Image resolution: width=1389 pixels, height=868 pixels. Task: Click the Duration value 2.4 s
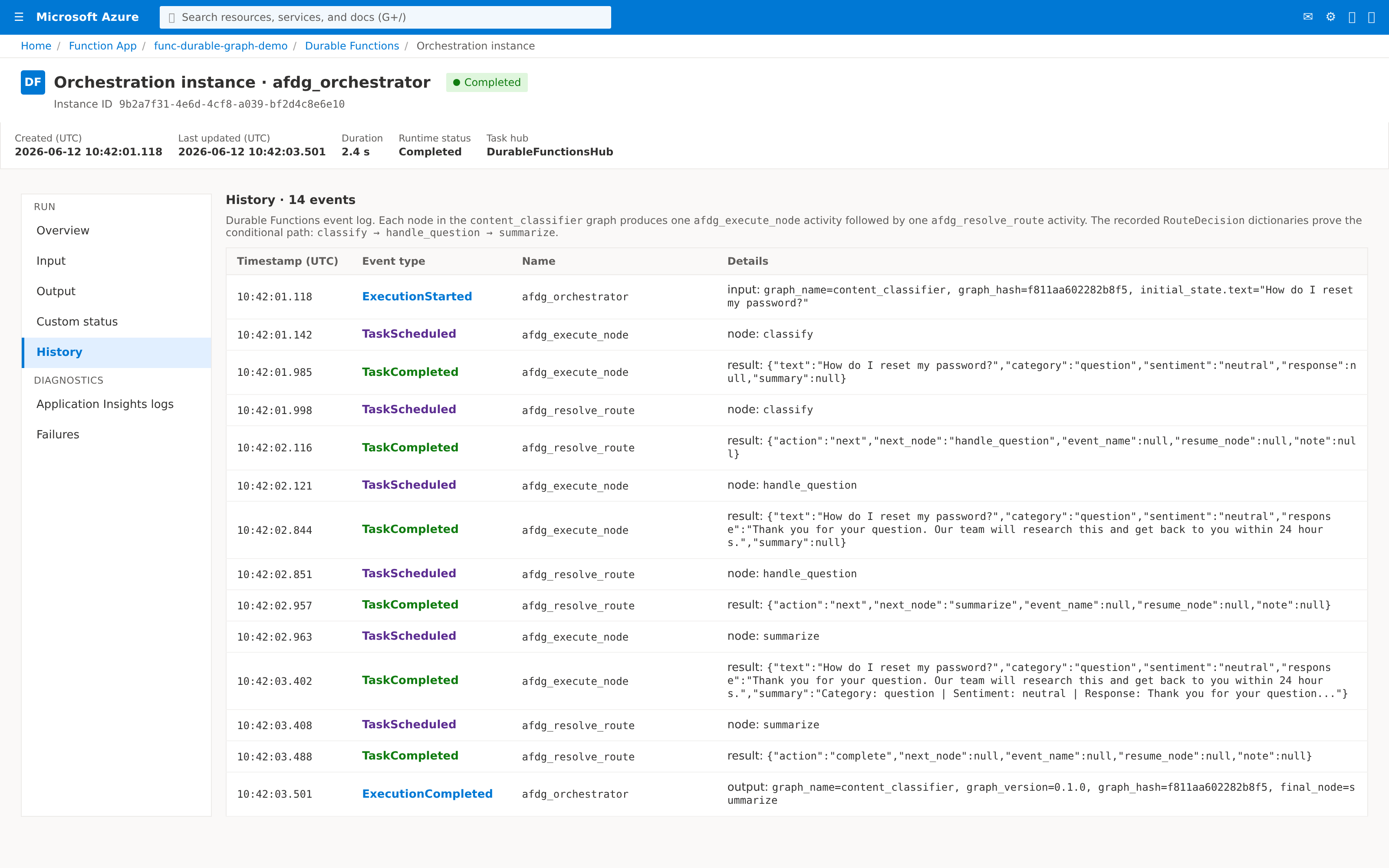pyautogui.click(x=355, y=152)
